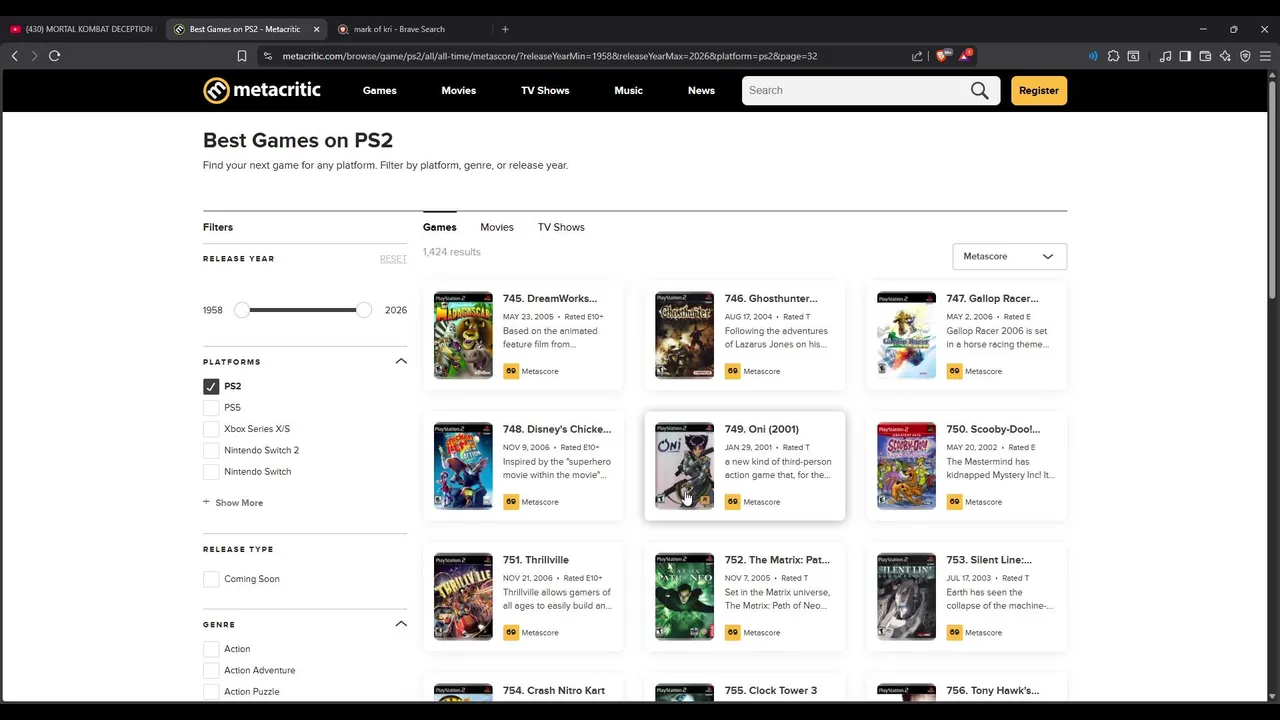Reset the release year filter
This screenshot has width=1280, height=720.
(x=393, y=259)
